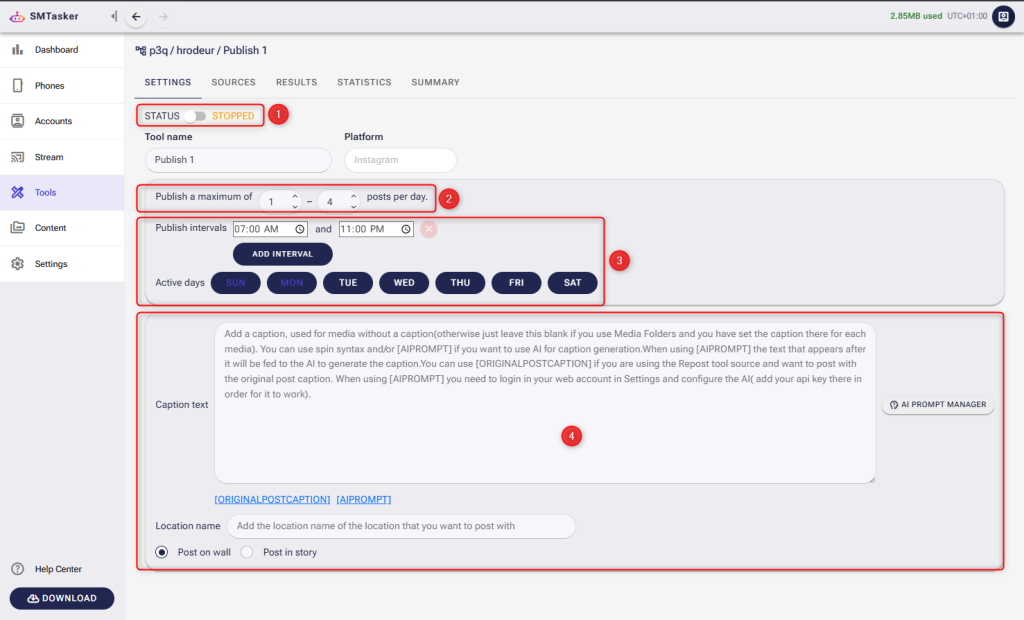Switch to the SOURCES tab

coord(233,82)
